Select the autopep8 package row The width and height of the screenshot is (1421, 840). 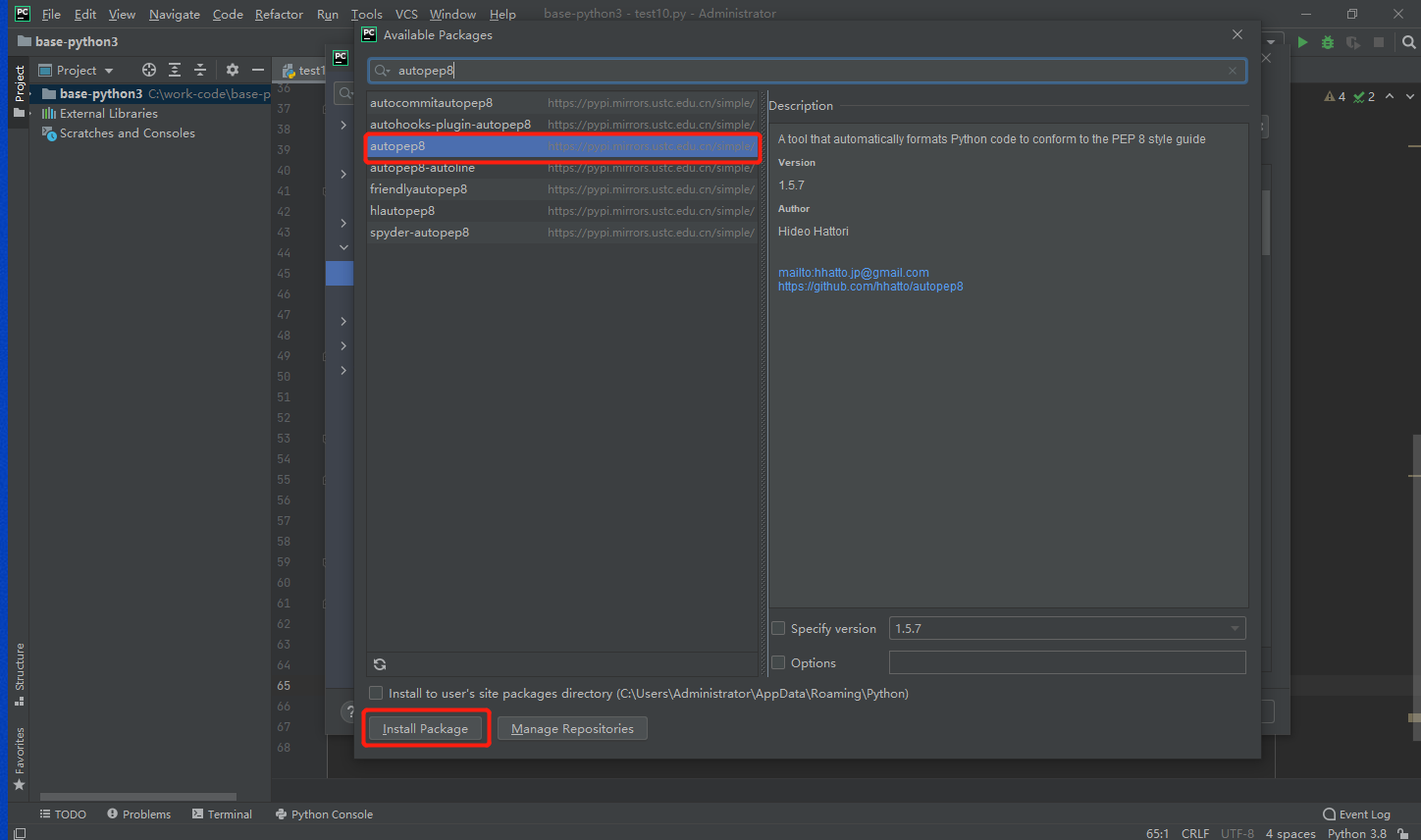tap(562, 146)
